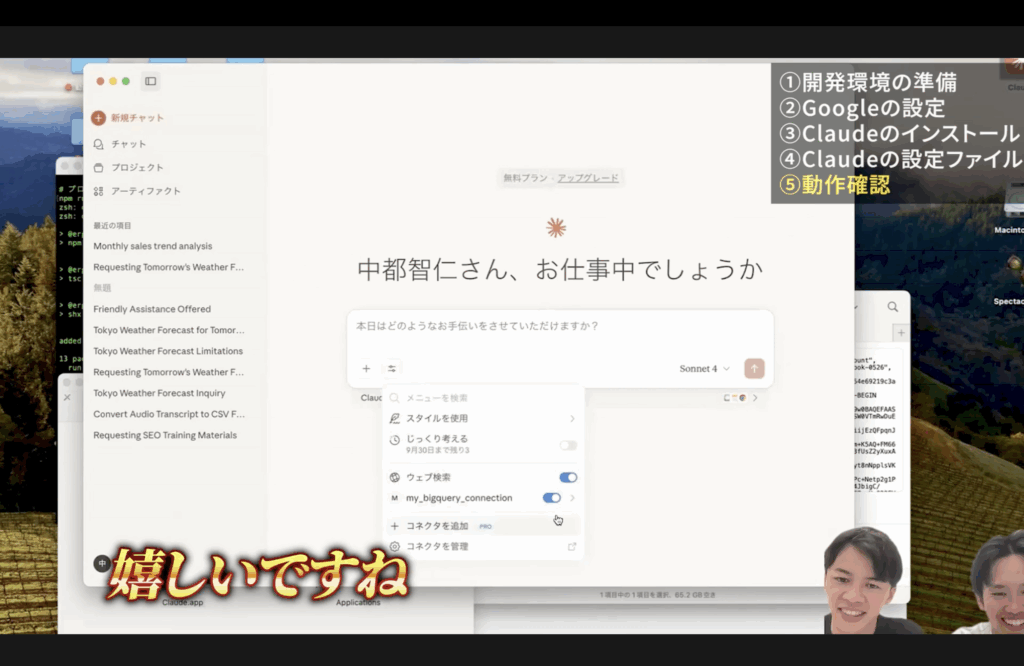Open the Sonnet 4 model dropdown
1024x666 pixels.
click(x=704, y=369)
